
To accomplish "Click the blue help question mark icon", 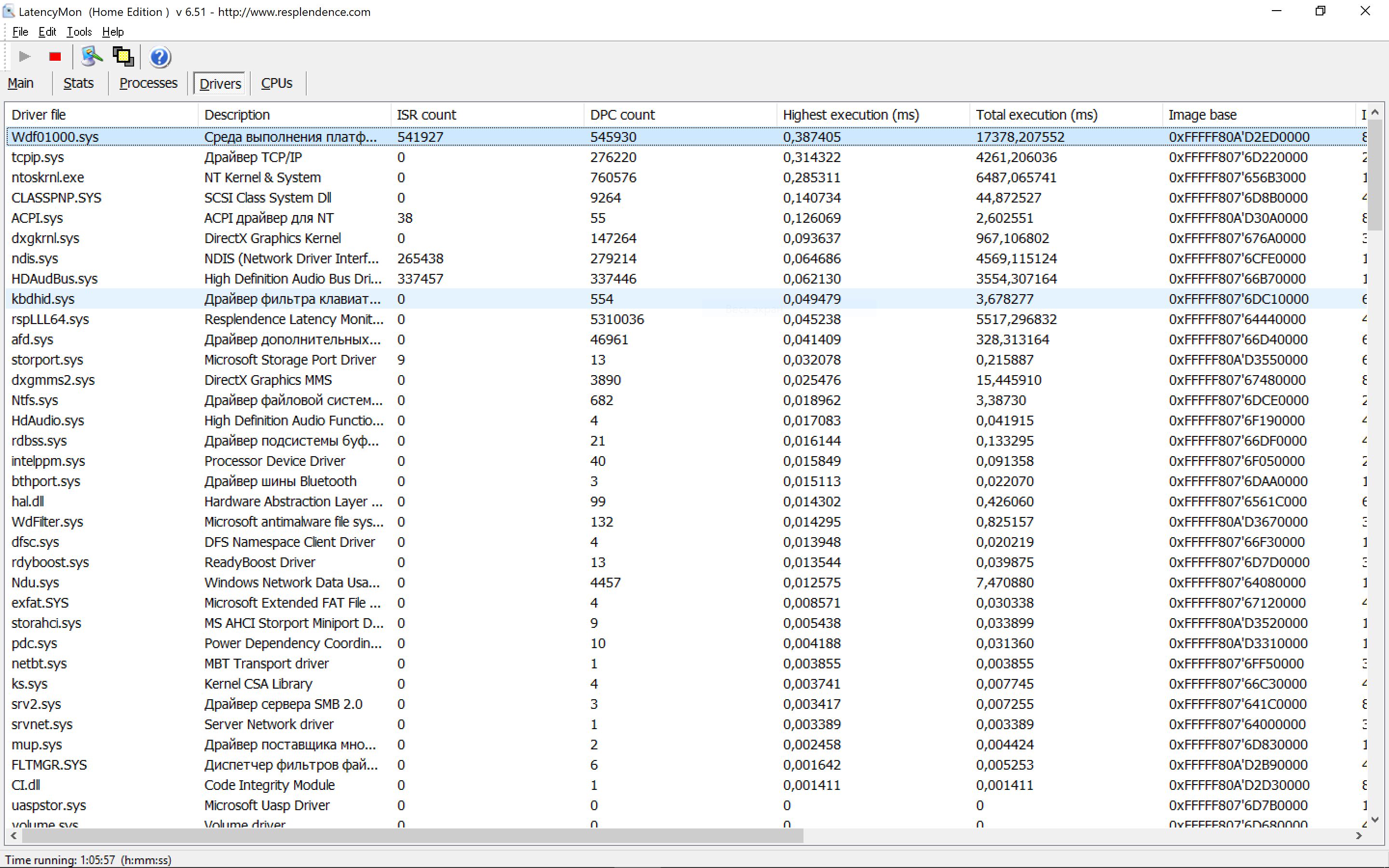I will (x=160, y=57).
